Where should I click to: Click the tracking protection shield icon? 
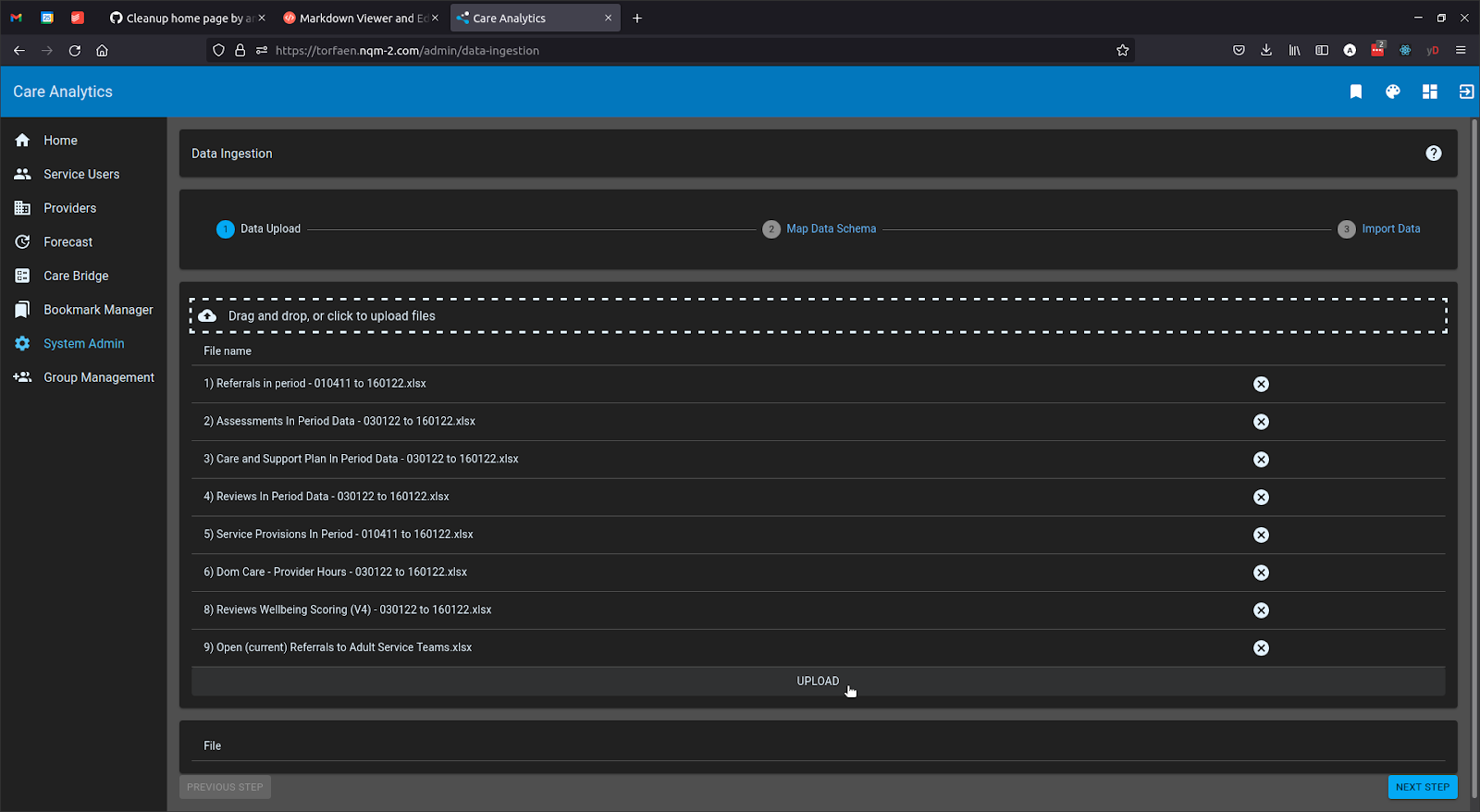pos(218,51)
